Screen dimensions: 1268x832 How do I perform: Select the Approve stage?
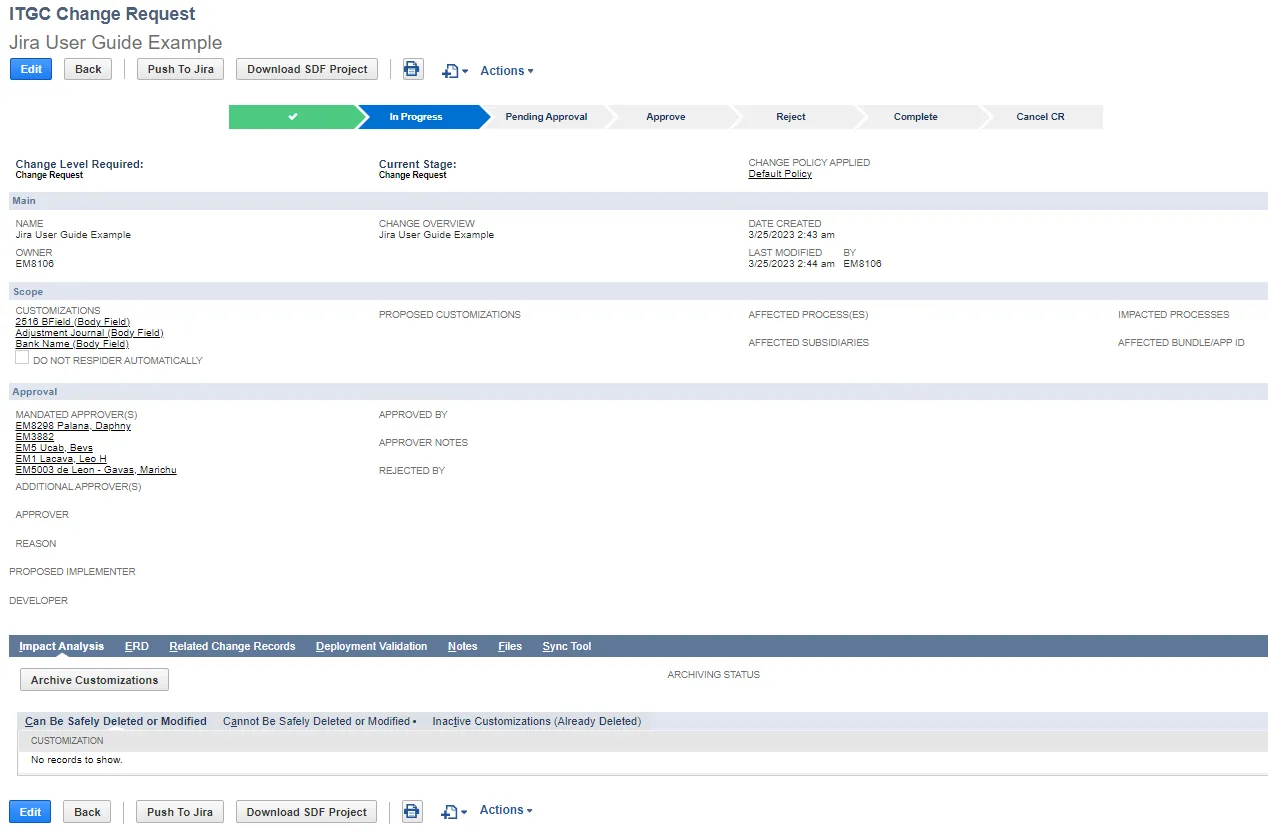(x=666, y=117)
